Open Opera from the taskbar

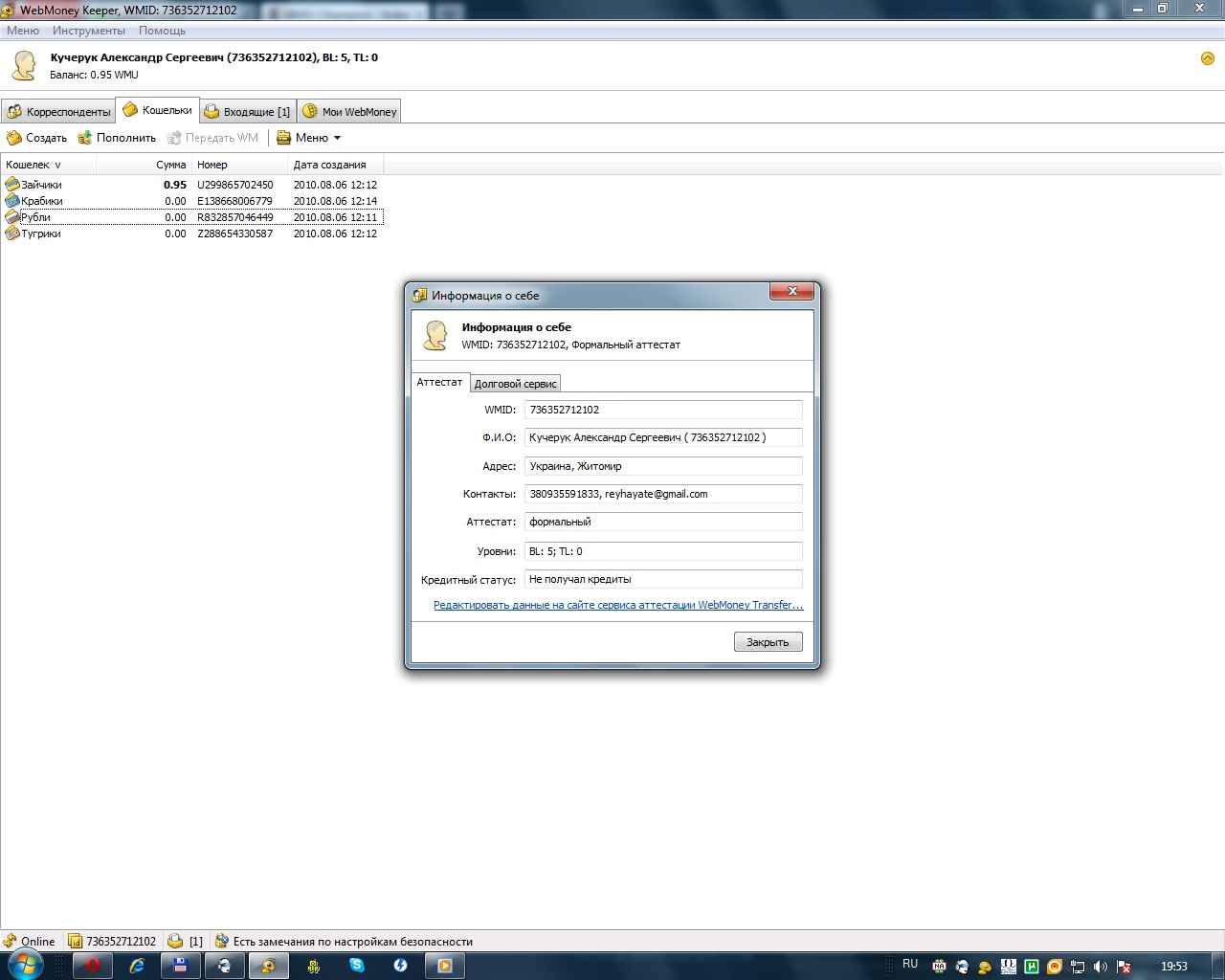coord(93,966)
